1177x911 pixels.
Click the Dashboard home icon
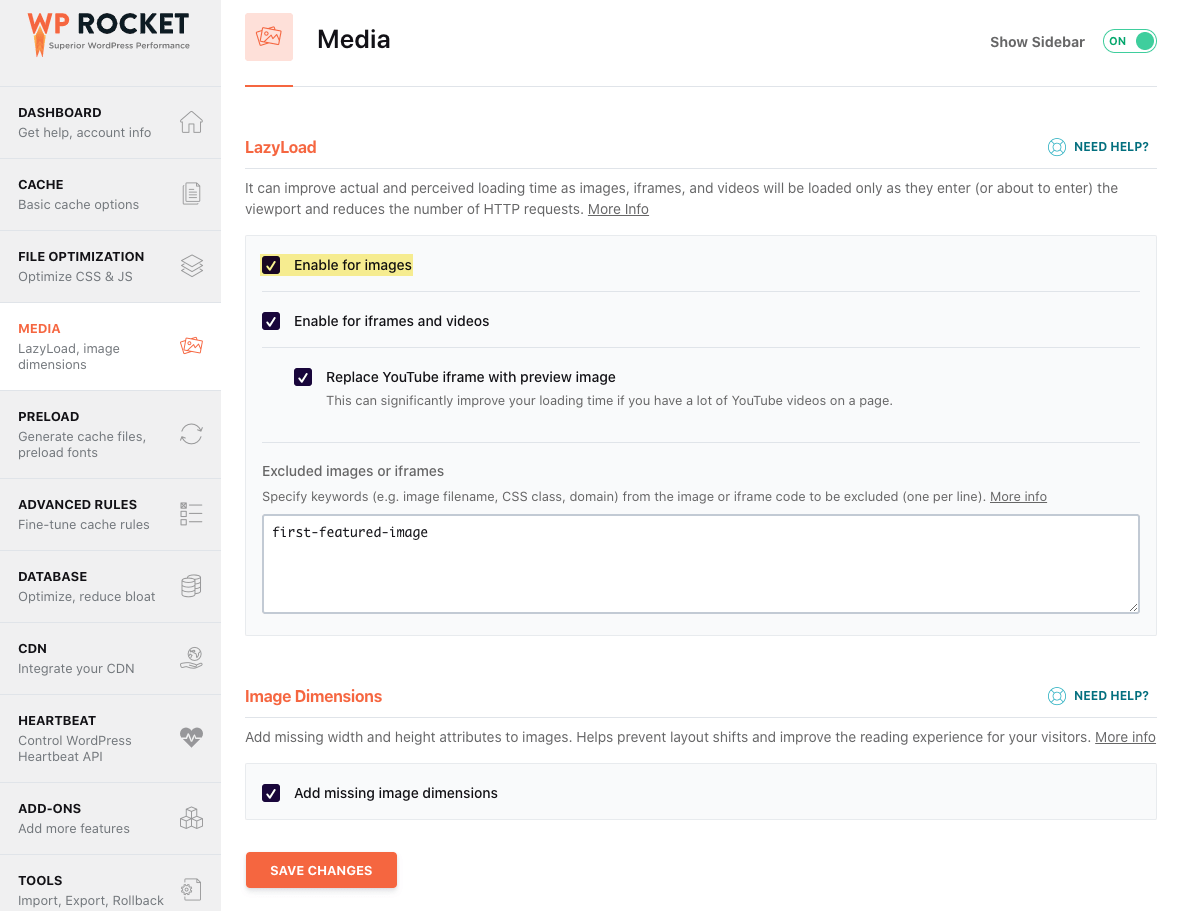point(191,121)
